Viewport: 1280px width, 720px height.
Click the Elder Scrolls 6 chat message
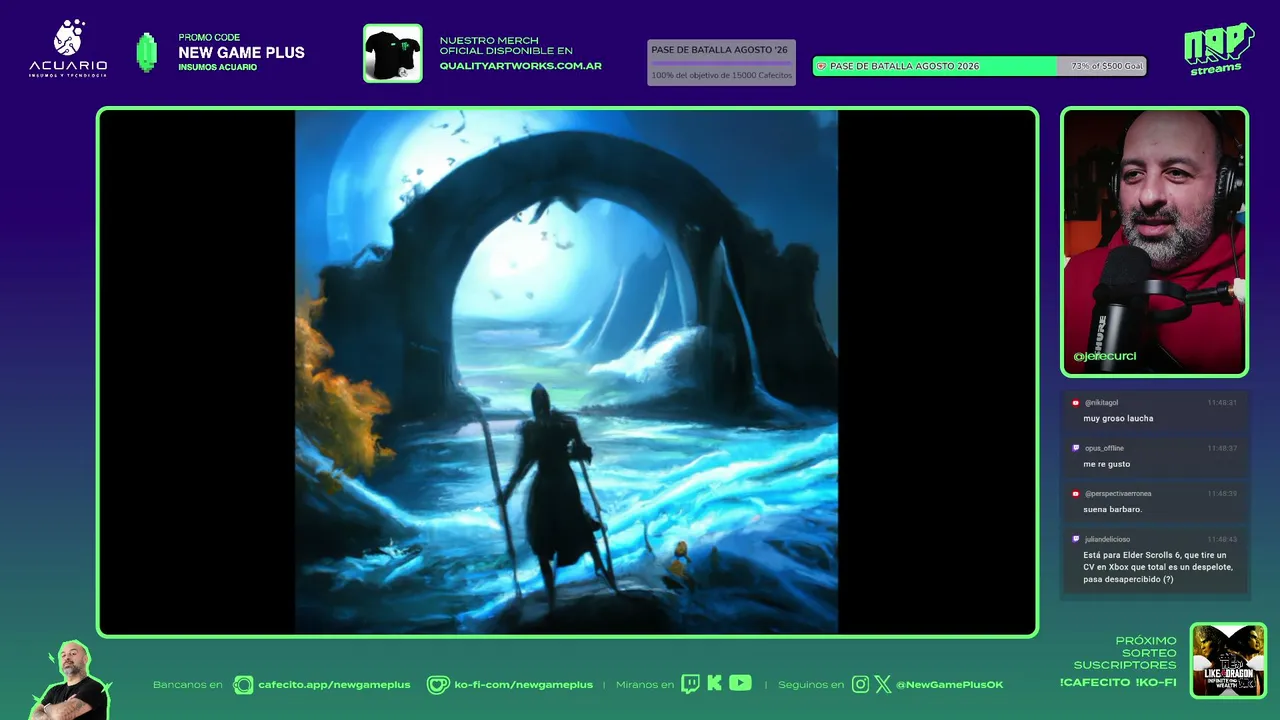point(1158,567)
